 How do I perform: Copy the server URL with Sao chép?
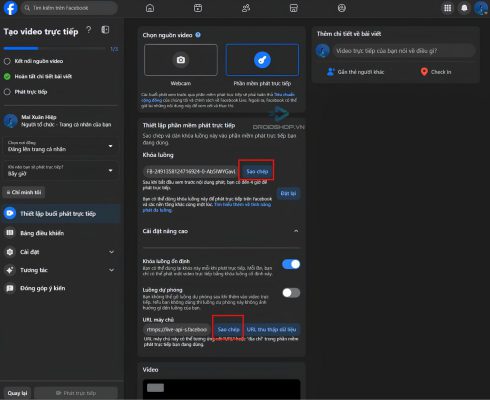228,329
